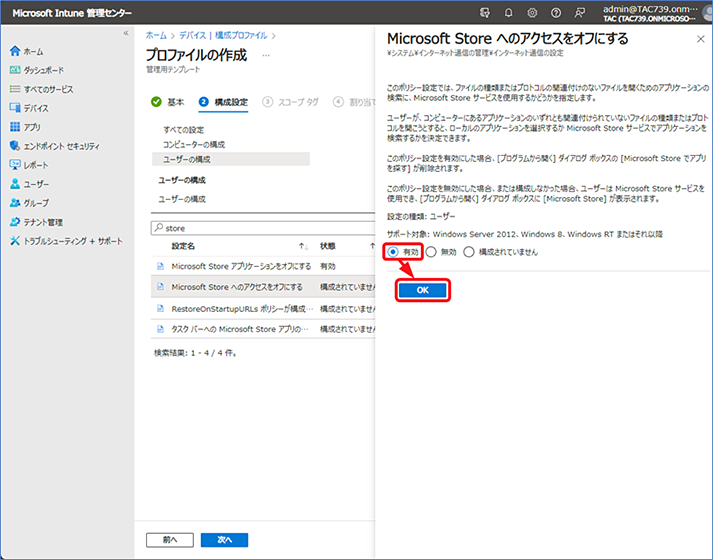713x560 pixels.
Task: Open the テナント管理 sidebar icon
Action: 15,222
